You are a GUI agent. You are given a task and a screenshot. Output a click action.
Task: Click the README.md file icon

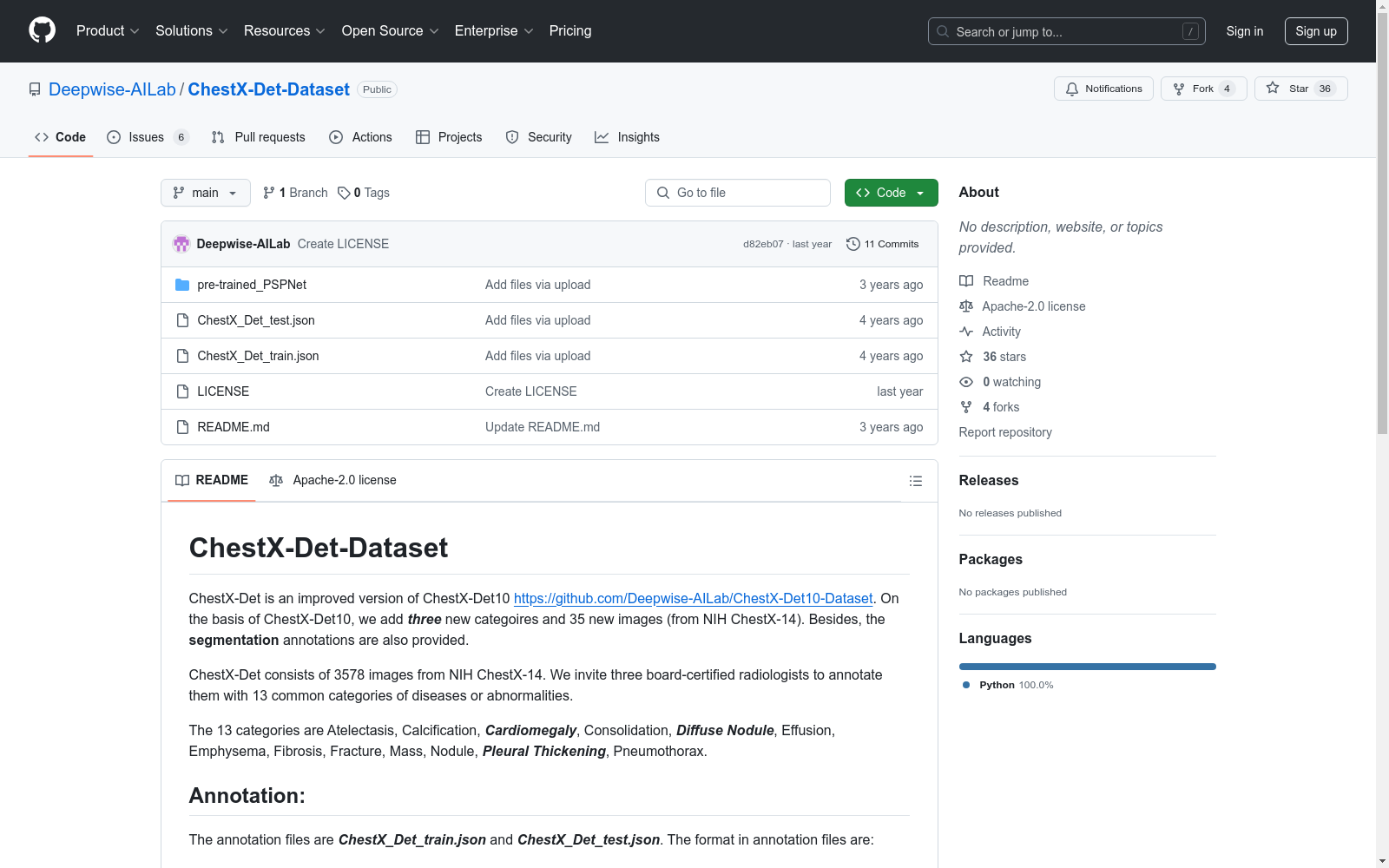[x=182, y=427]
